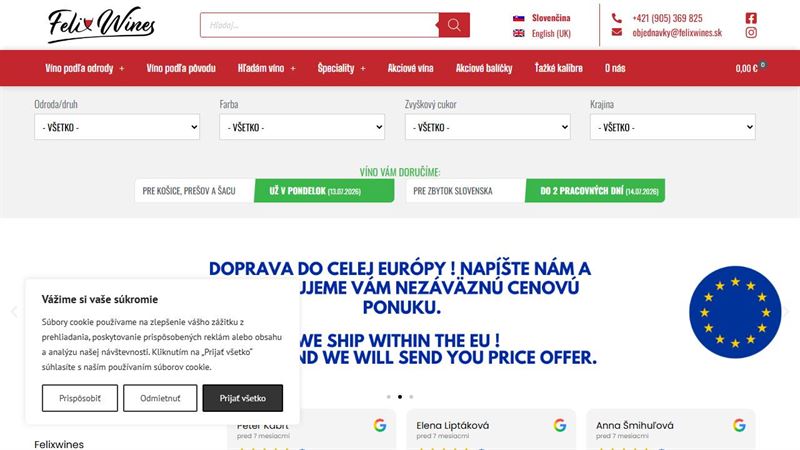800x450 pixels.
Task: Open the Akciové vína menu item
Action: [x=410, y=68]
